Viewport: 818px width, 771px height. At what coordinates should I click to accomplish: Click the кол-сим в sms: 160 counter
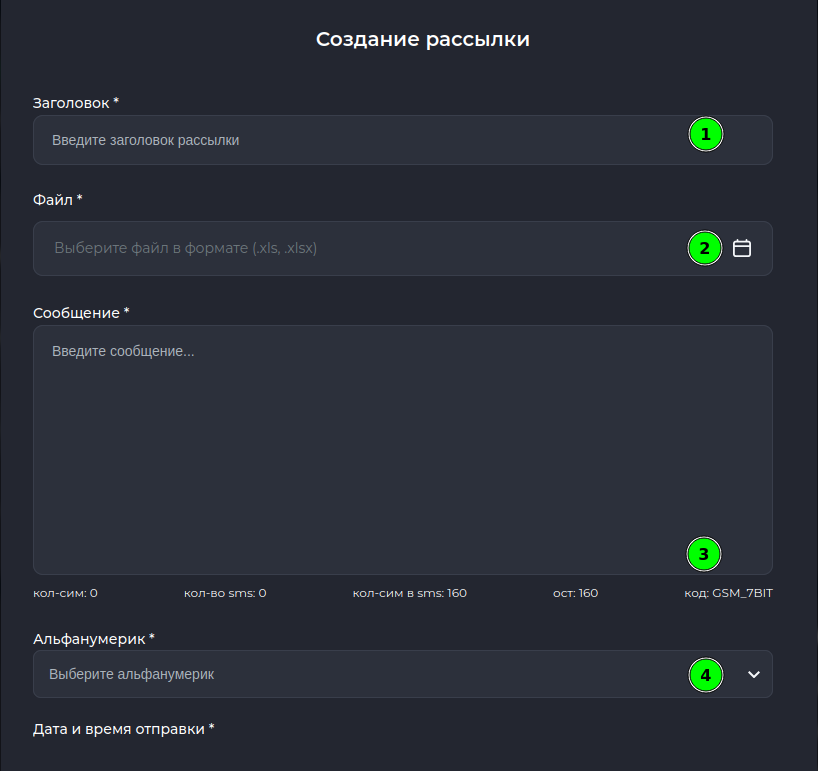[410, 592]
